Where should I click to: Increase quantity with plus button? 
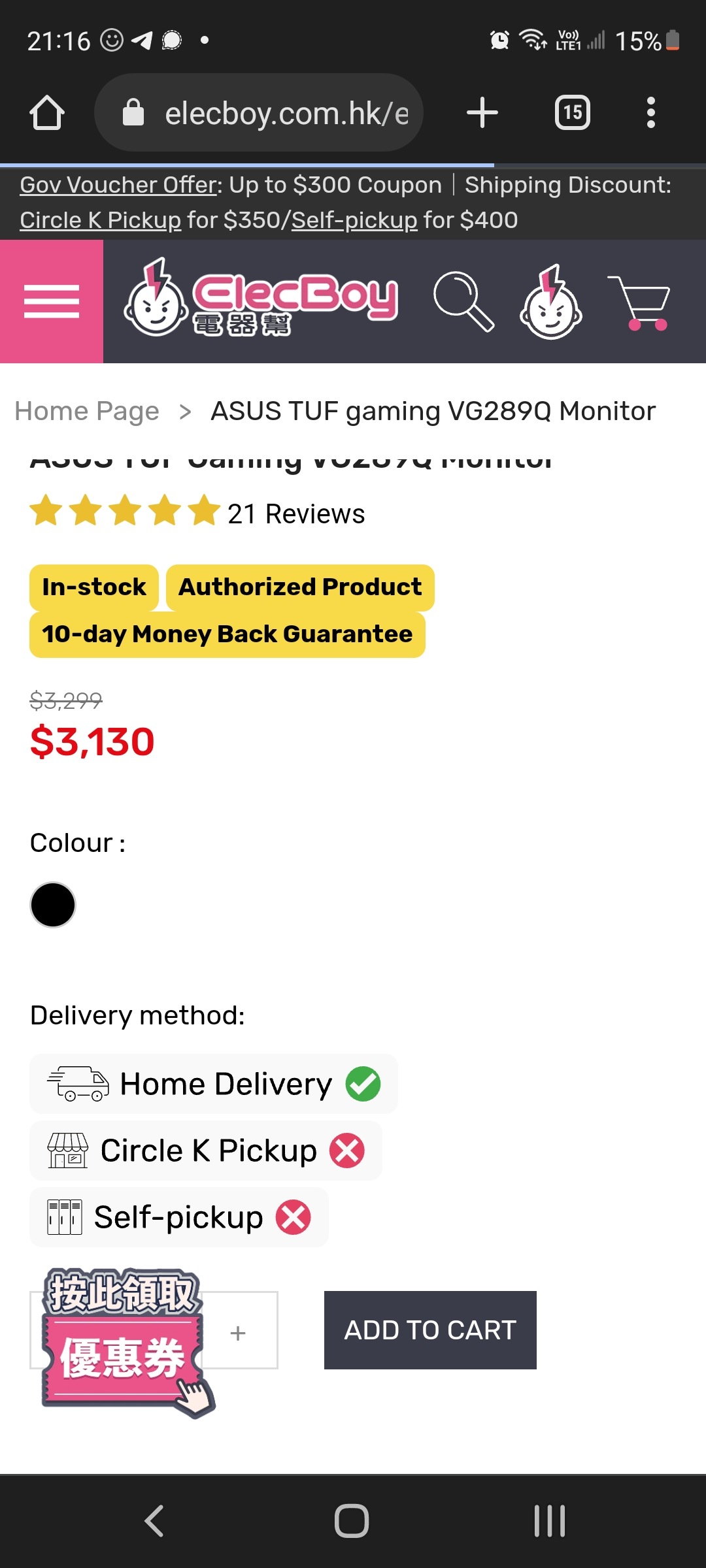click(x=238, y=1333)
